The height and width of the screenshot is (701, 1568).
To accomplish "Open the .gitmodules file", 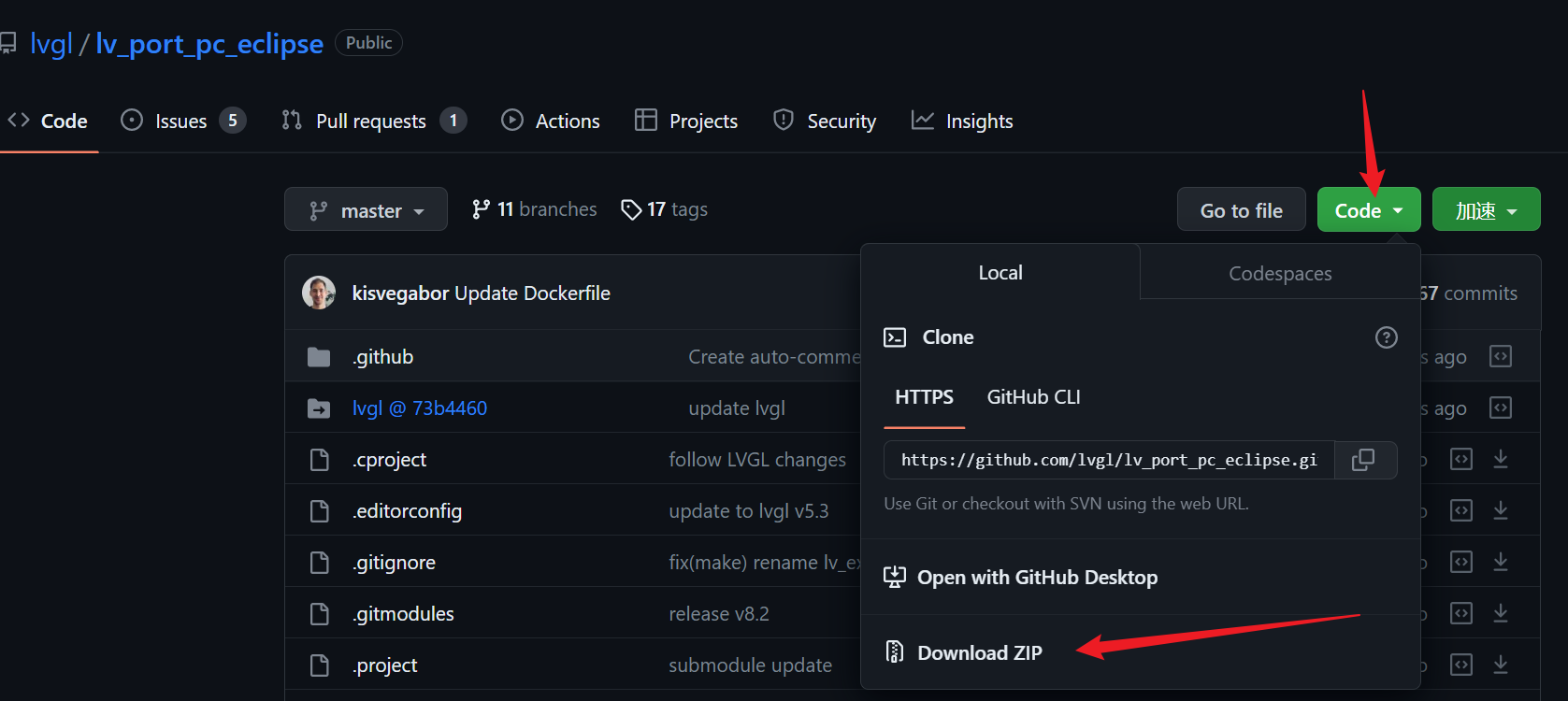I will (x=403, y=614).
